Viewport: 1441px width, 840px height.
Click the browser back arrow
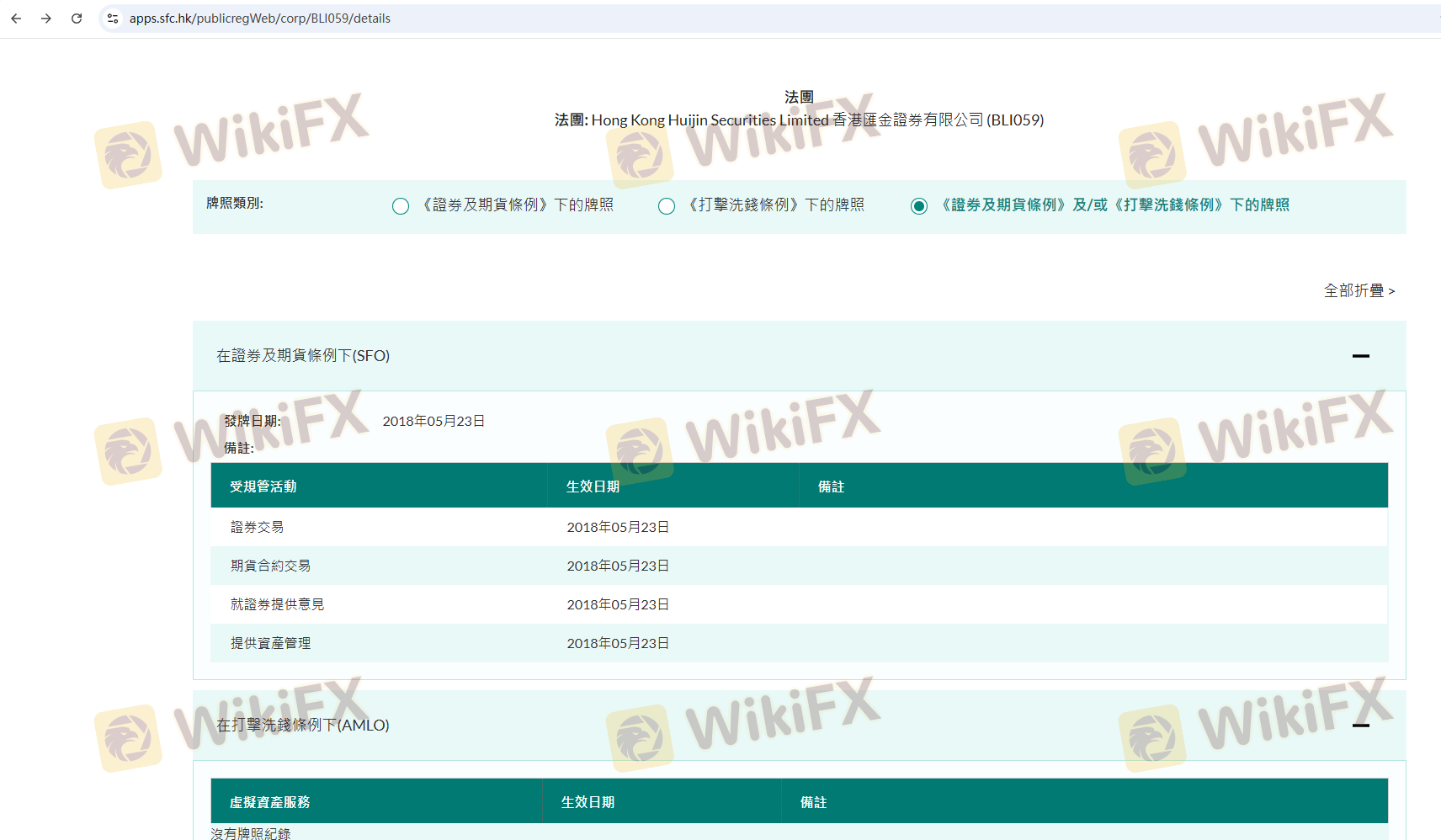(16, 19)
